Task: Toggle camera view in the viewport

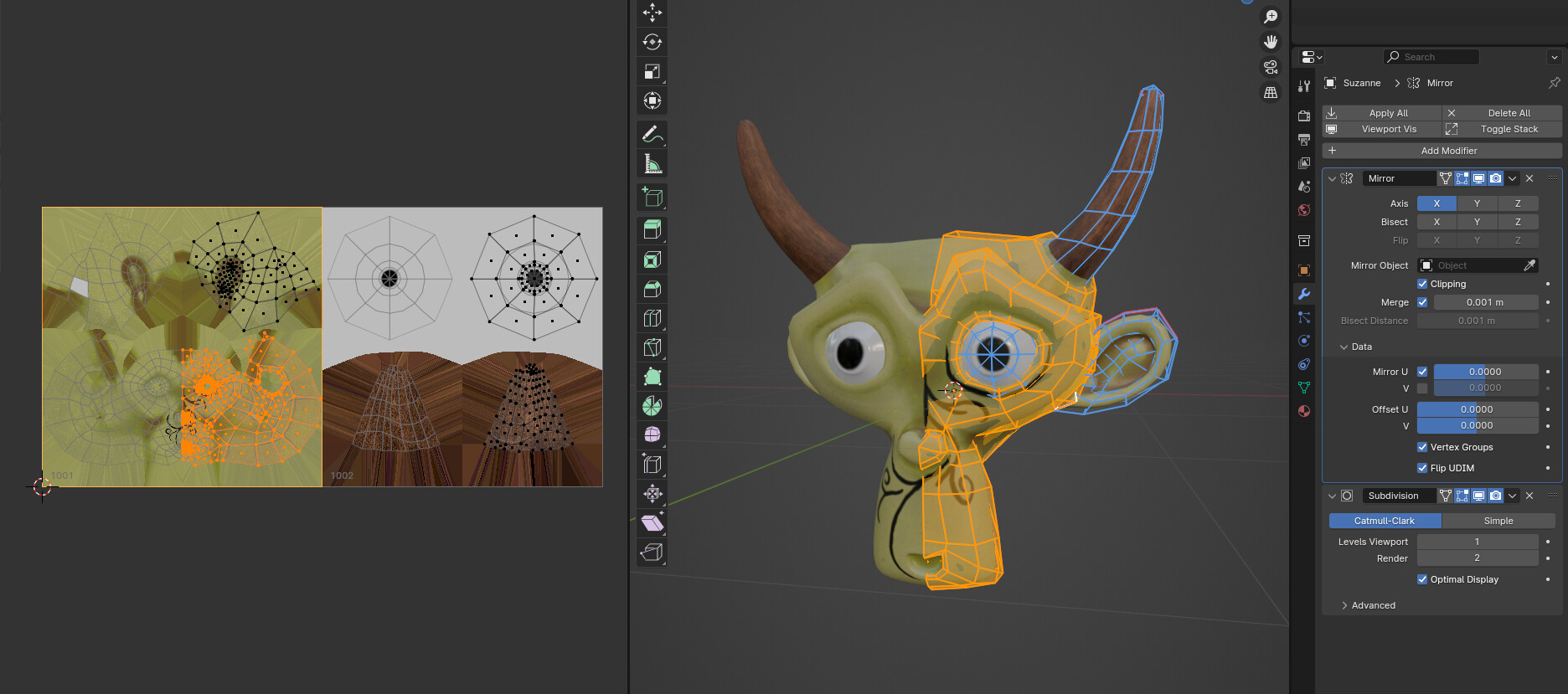Action: click(1271, 67)
